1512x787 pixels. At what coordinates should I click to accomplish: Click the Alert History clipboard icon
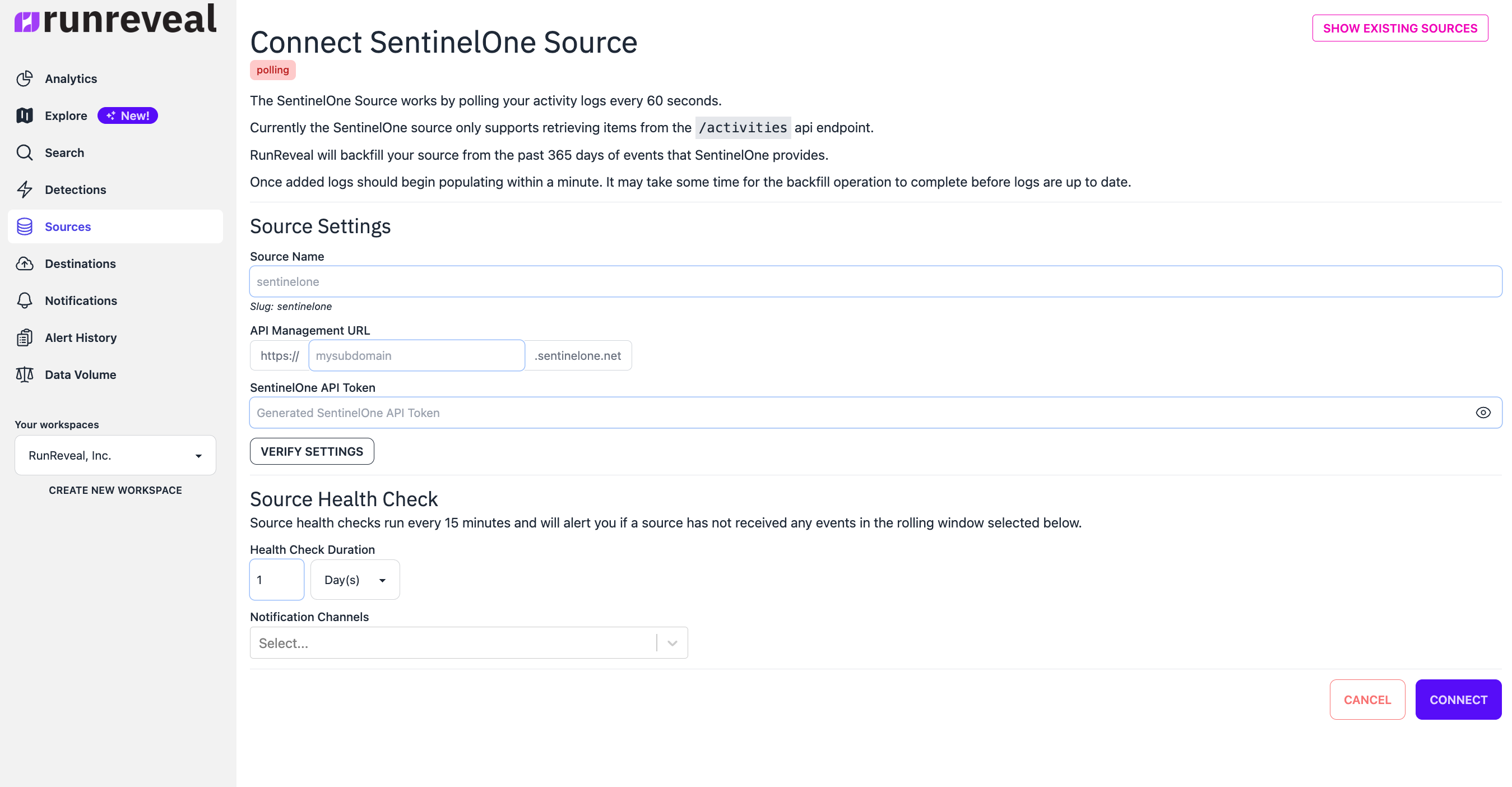pyautogui.click(x=25, y=337)
